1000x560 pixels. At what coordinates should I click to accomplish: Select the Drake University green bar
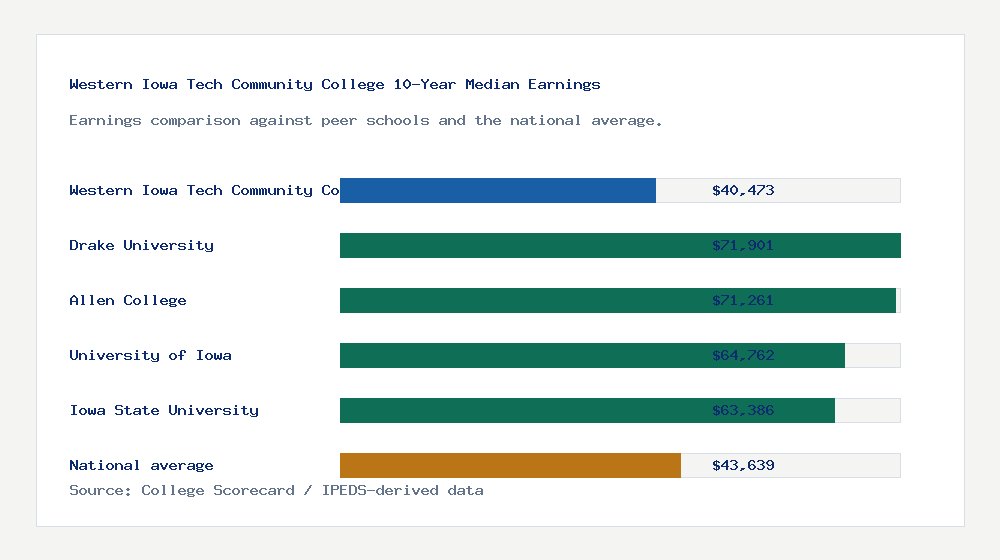coord(620,246)
